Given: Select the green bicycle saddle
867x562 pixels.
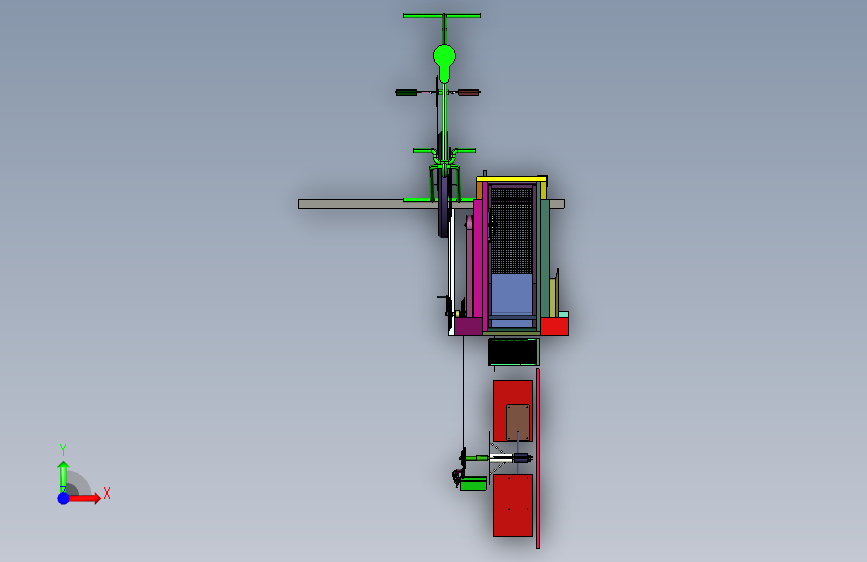Looking at the screenshot, I should point(444,63).
